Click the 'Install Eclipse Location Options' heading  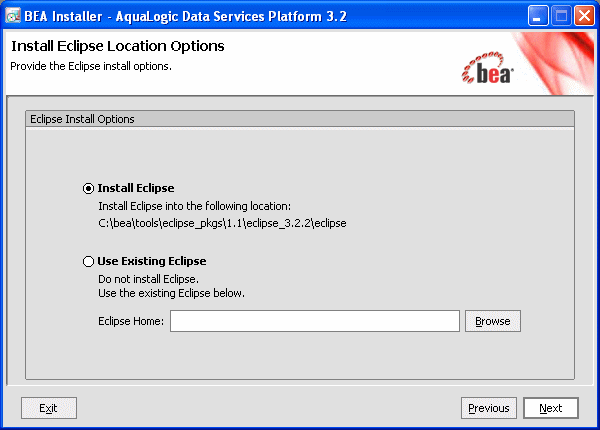coord(118,46)
